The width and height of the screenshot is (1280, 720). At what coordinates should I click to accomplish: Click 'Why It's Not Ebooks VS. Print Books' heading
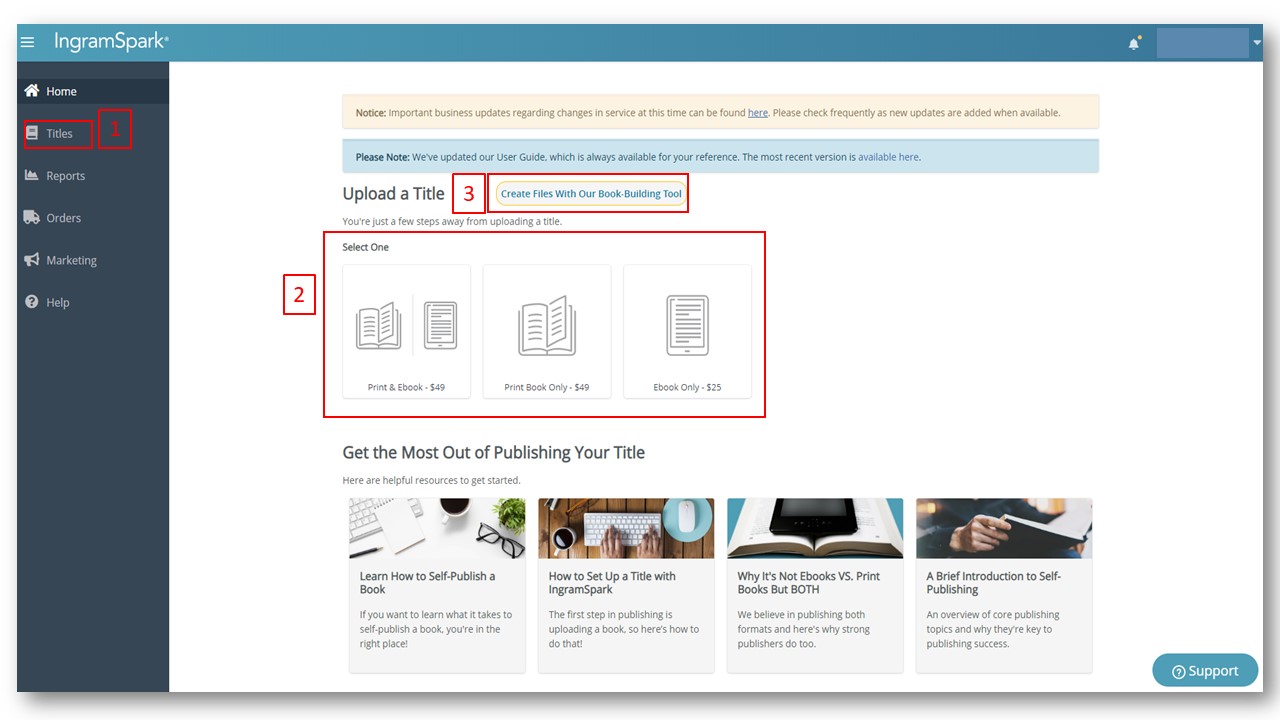coord(809,583)
